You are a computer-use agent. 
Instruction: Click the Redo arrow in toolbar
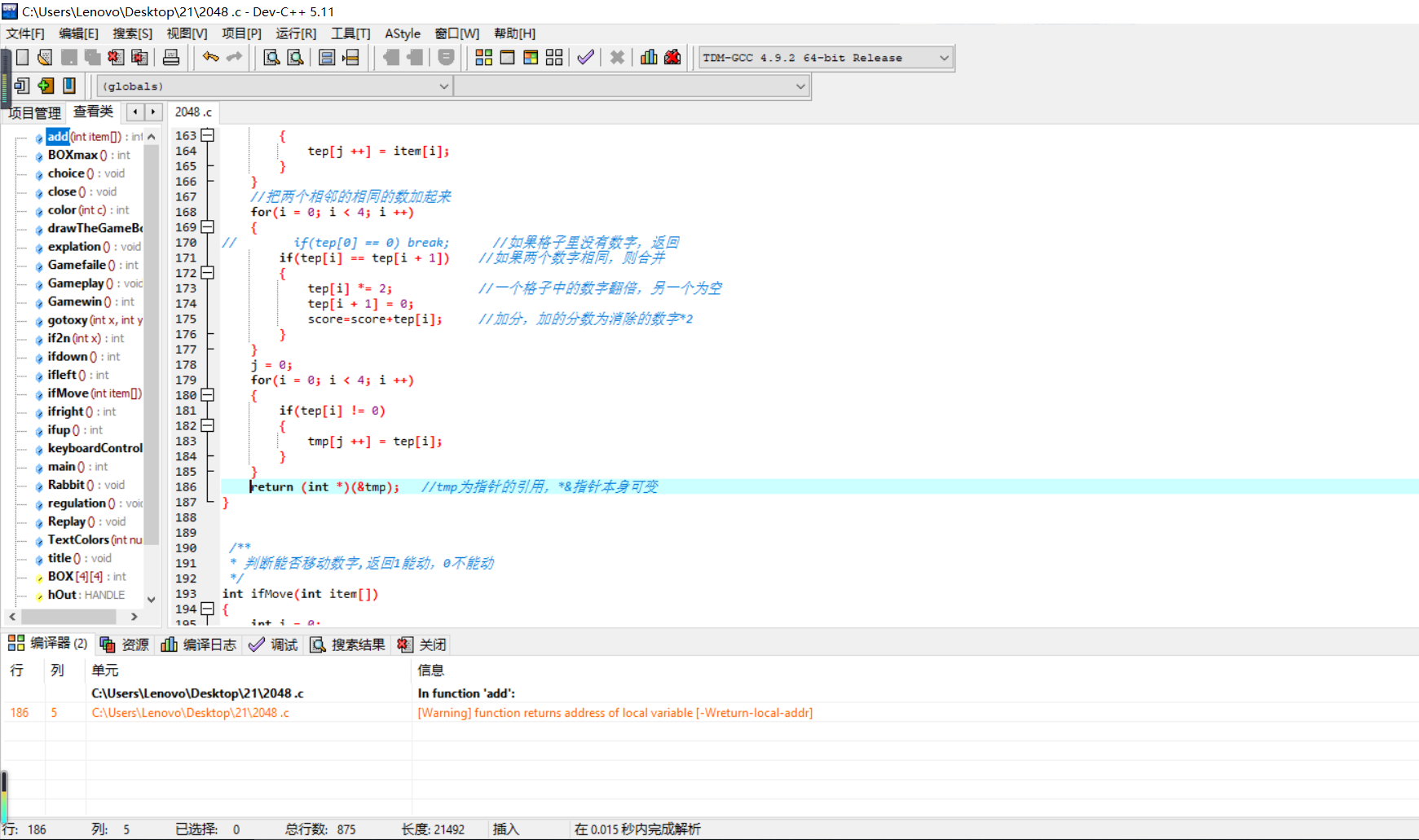click(x=234, y=57)
